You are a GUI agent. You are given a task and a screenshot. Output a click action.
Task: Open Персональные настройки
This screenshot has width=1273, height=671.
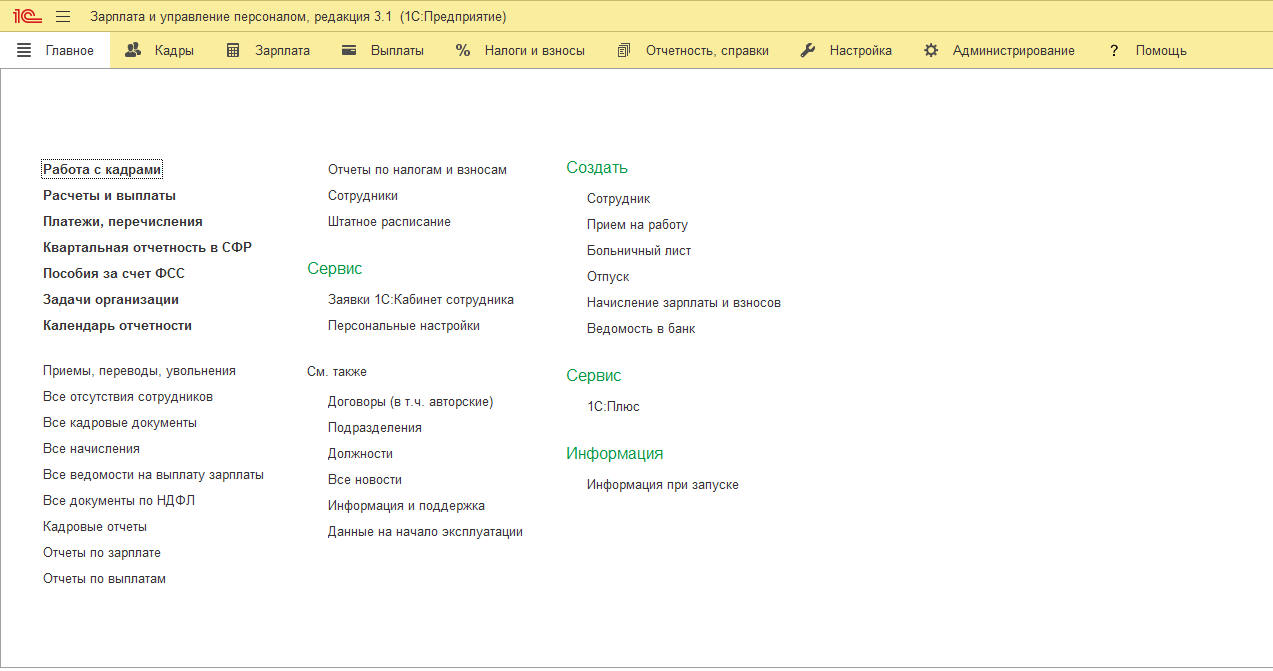point(404,326)
